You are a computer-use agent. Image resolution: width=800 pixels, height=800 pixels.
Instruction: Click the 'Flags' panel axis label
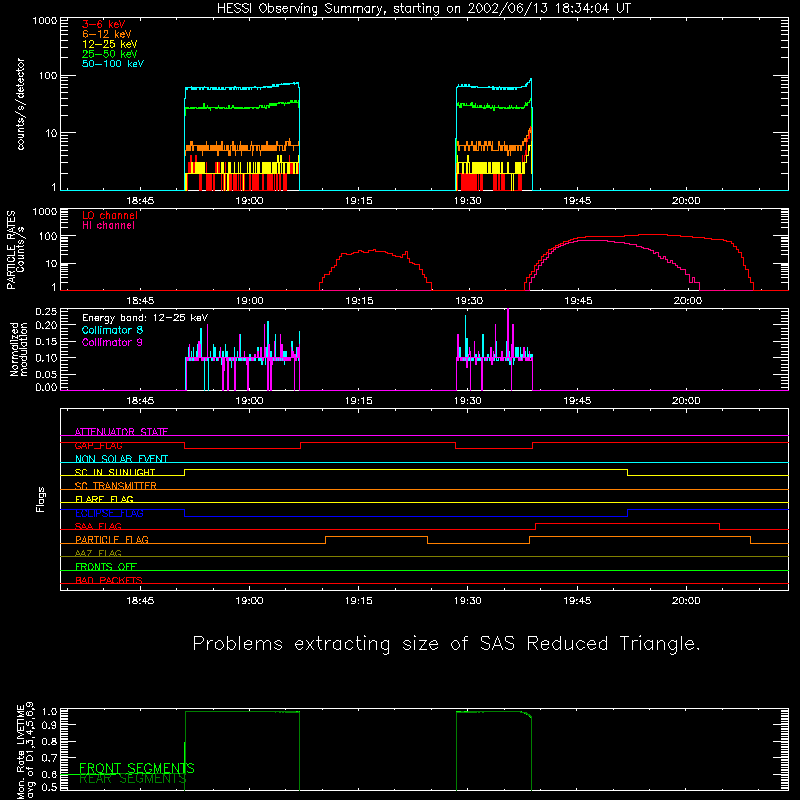(40, 499)
